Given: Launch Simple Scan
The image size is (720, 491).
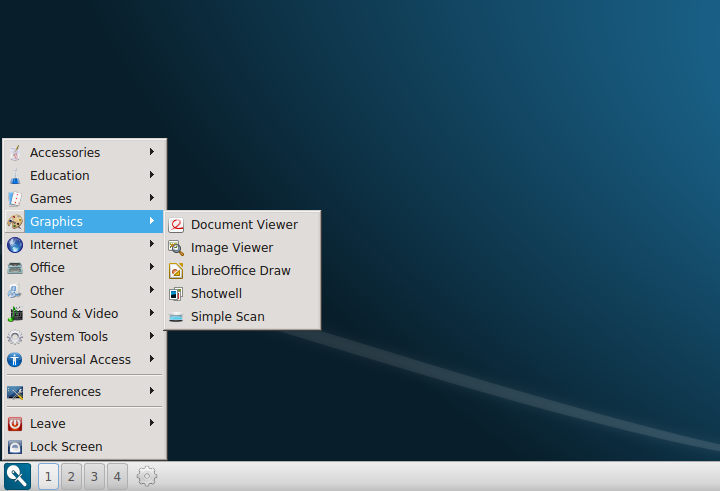Looking at the screenshot, I should pyautogui.click(x=242, y=316).
